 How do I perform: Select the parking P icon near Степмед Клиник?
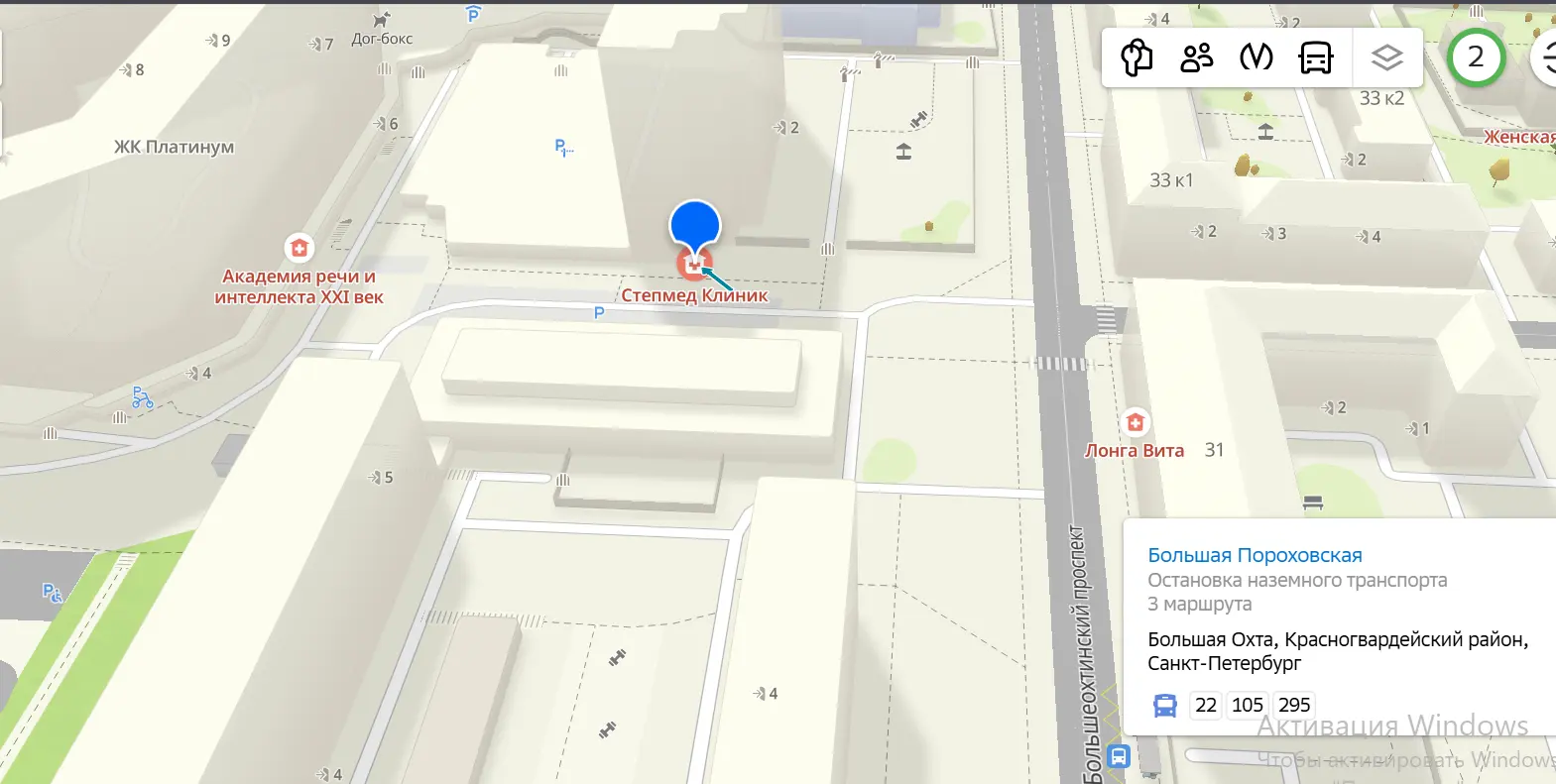pyautogui.click(x=599, y=313)
